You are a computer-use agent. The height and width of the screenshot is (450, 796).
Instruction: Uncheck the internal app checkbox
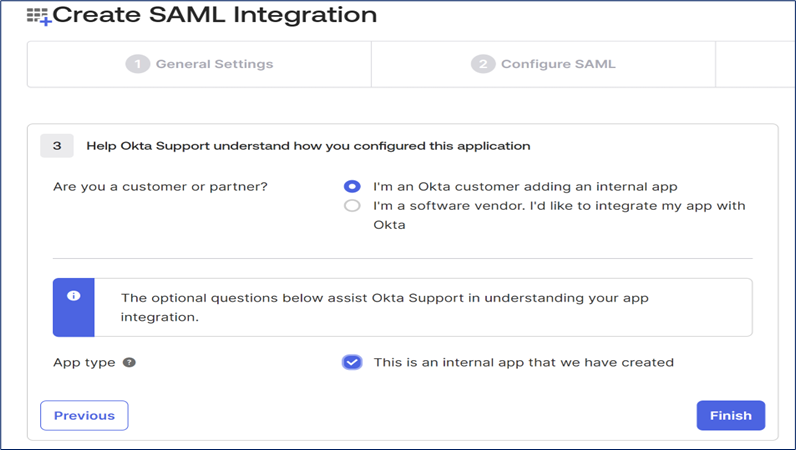tap(351, 362)
